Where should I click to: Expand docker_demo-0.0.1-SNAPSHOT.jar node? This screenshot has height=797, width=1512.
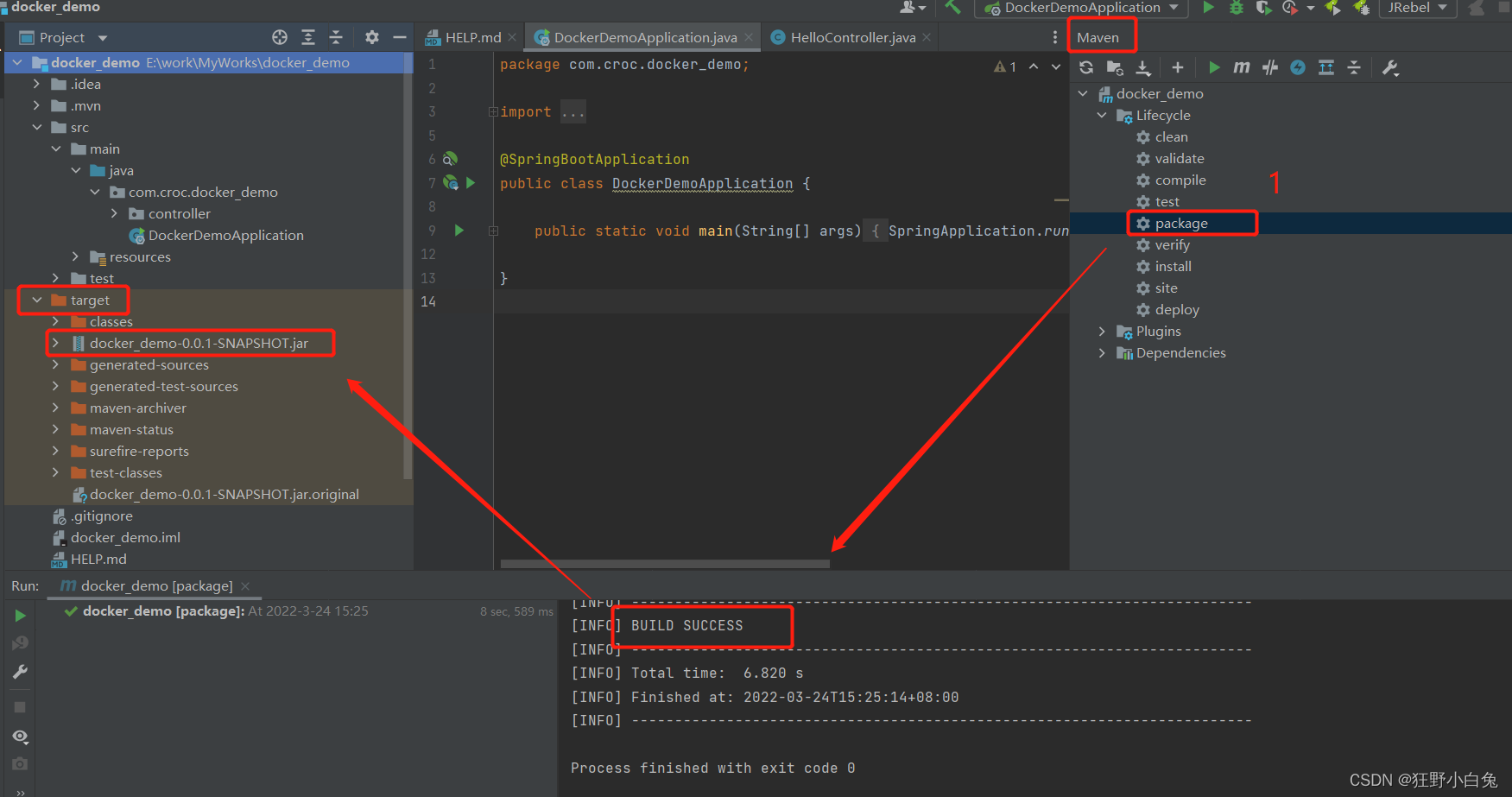coord(56,343)
